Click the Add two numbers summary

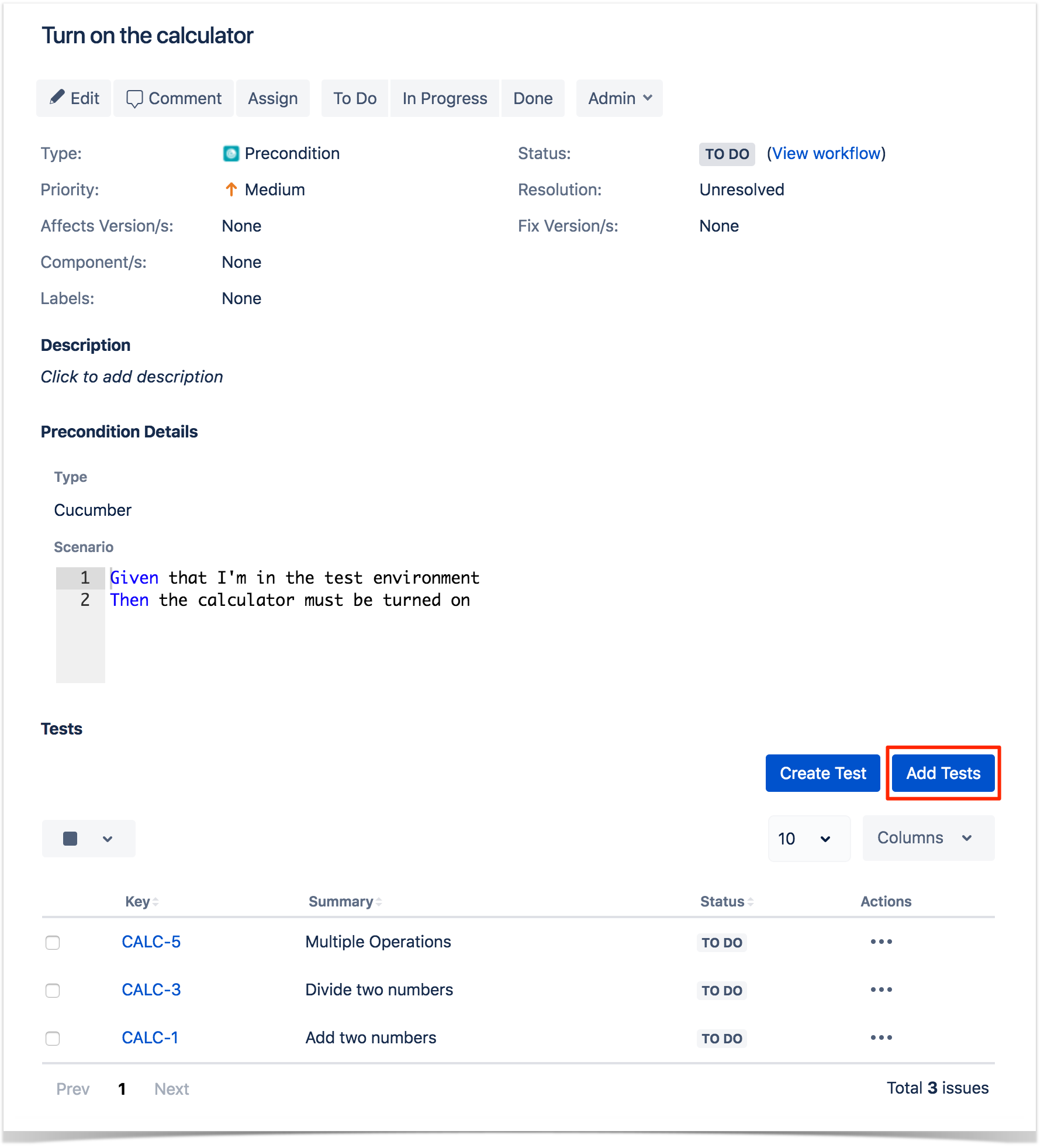coord(371,1037)
